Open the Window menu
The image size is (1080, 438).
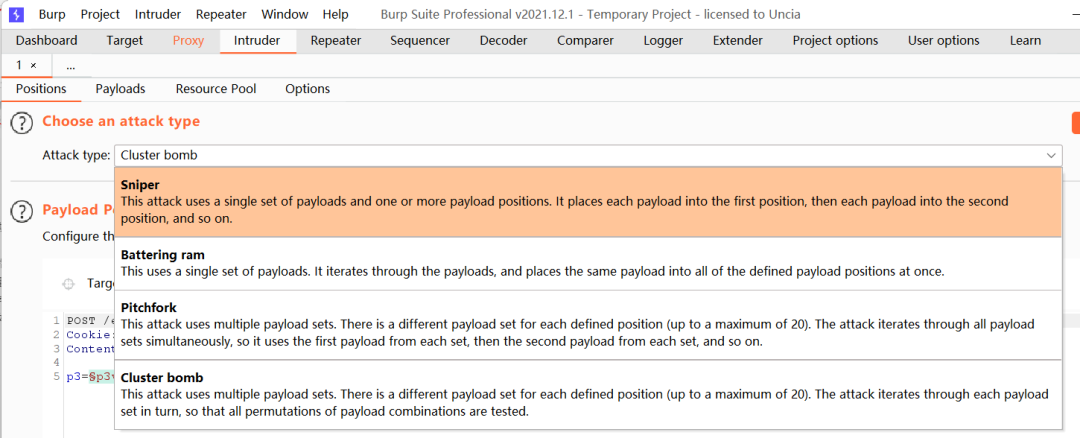click(285, 14)
